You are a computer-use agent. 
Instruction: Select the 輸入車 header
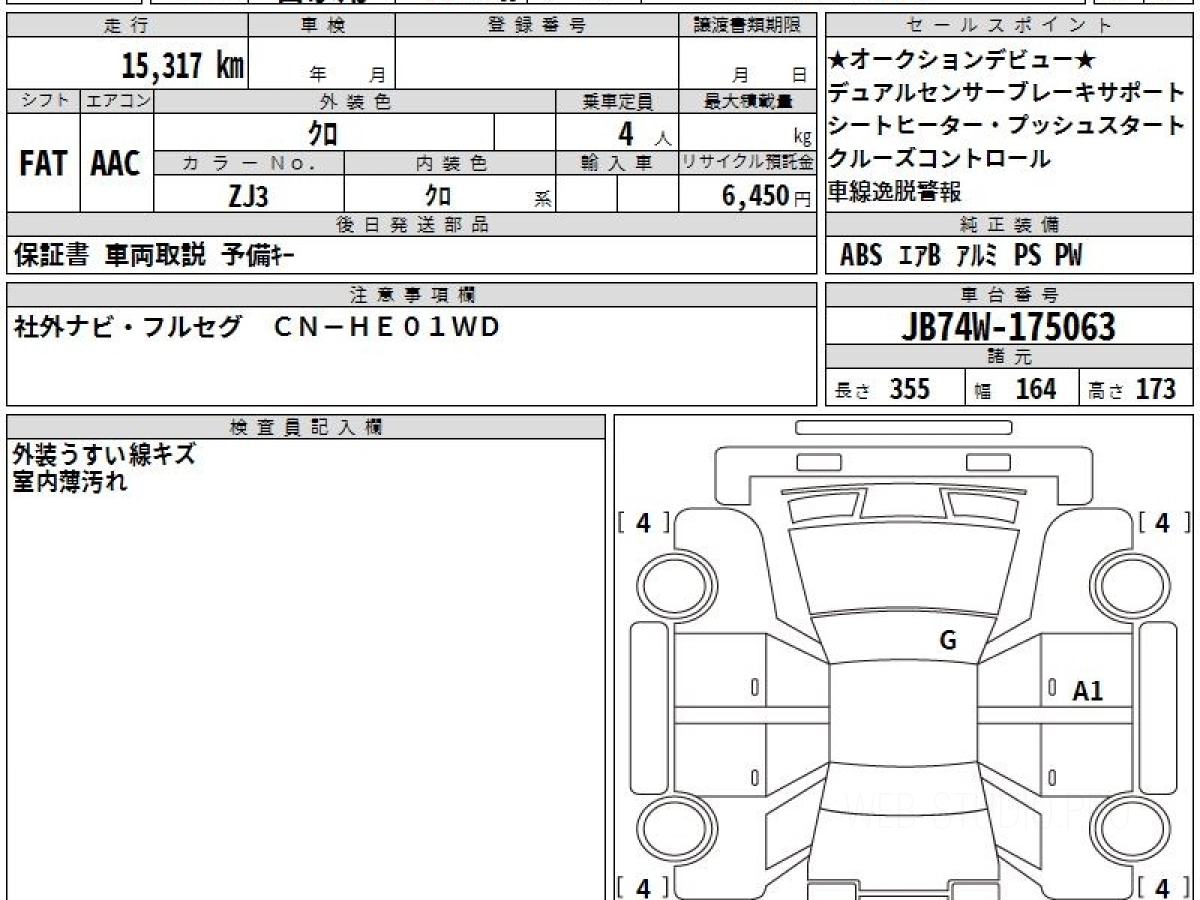(617, 163)
